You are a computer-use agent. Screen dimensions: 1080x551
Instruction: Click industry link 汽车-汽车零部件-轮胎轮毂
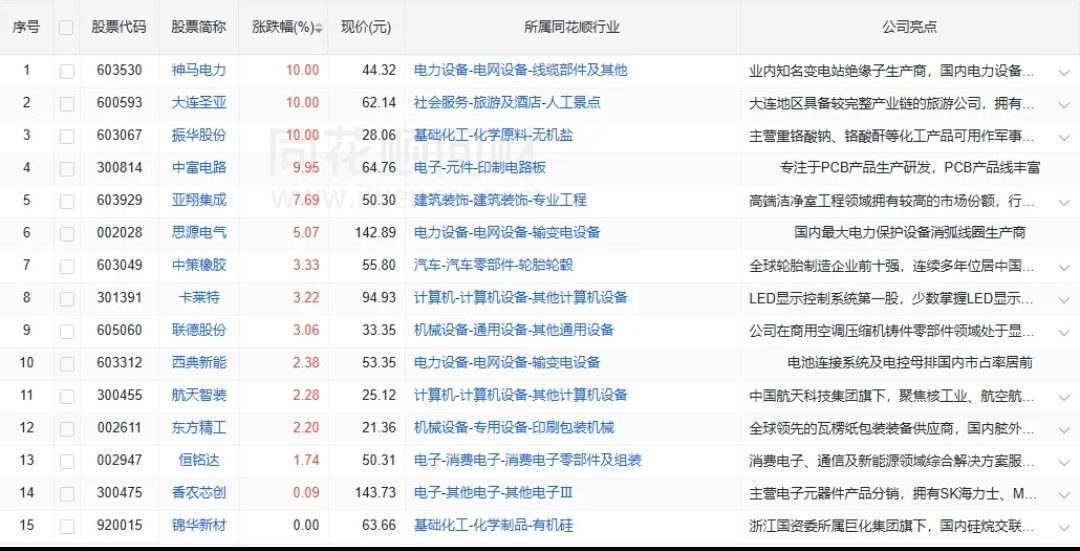pos(494,265)
